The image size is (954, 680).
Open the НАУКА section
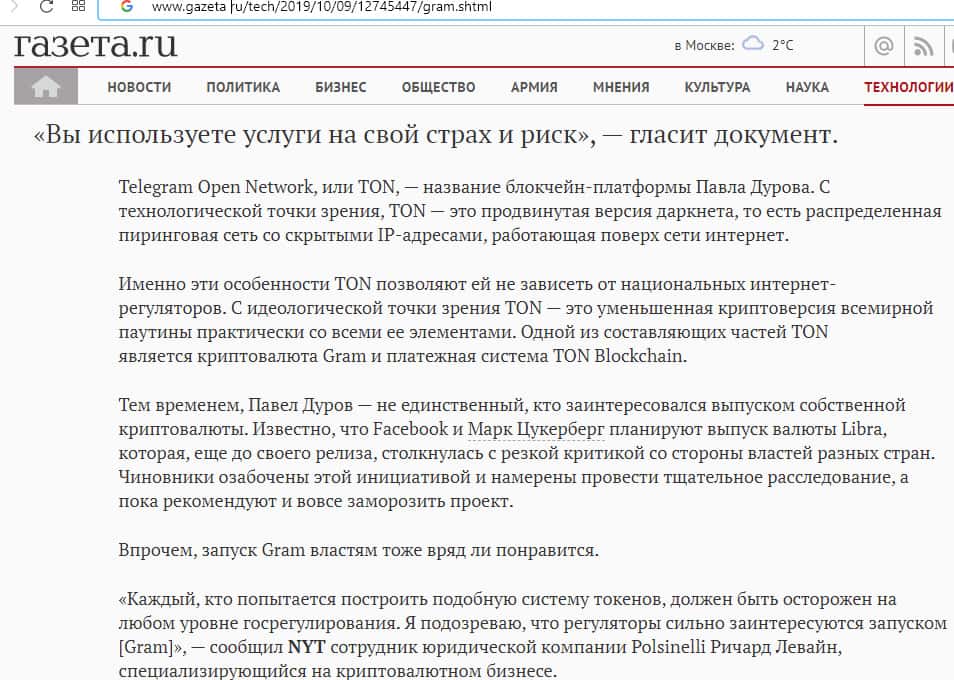(x=807, y=87)
